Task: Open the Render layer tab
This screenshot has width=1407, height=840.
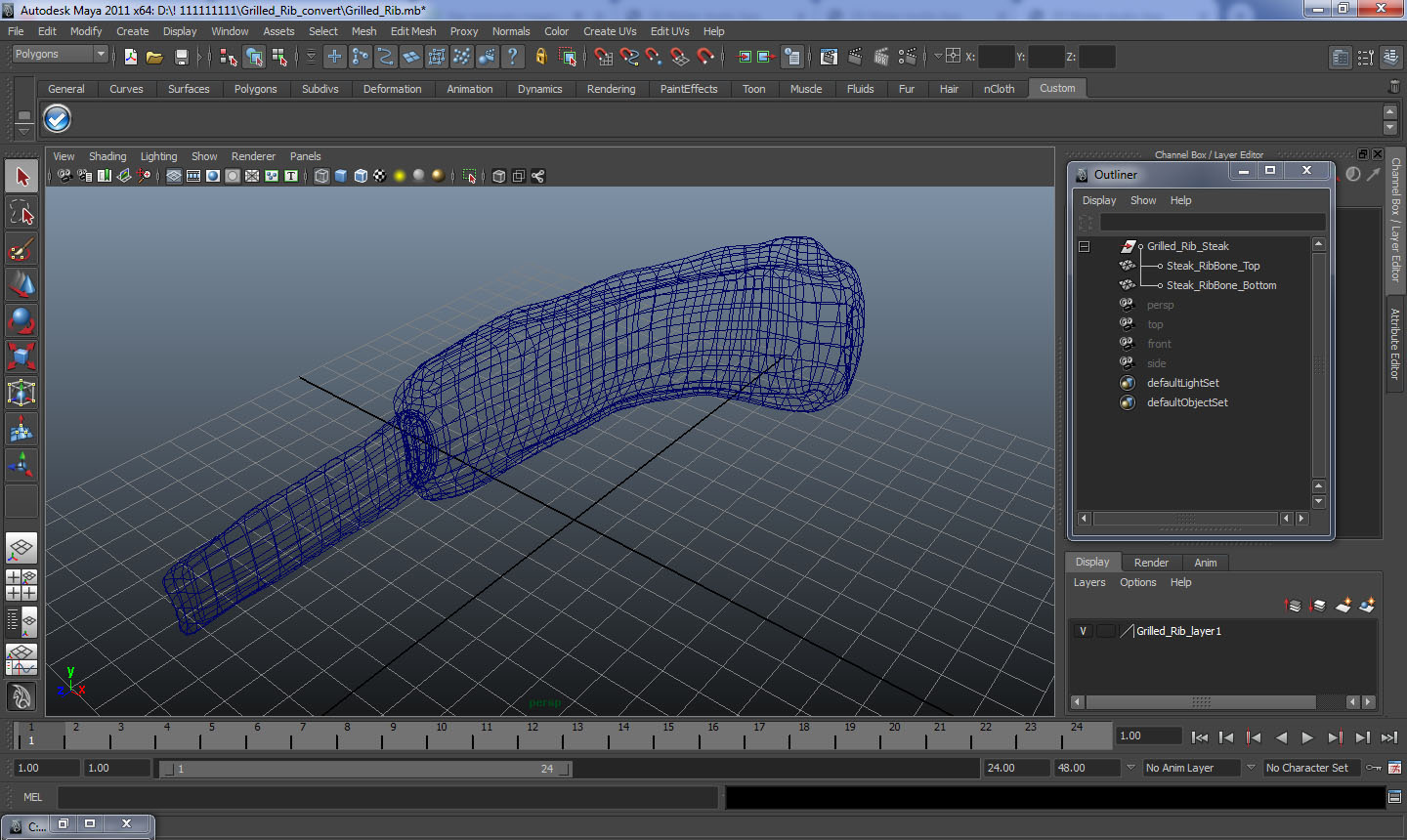Action: click(x=1151, y=563)
